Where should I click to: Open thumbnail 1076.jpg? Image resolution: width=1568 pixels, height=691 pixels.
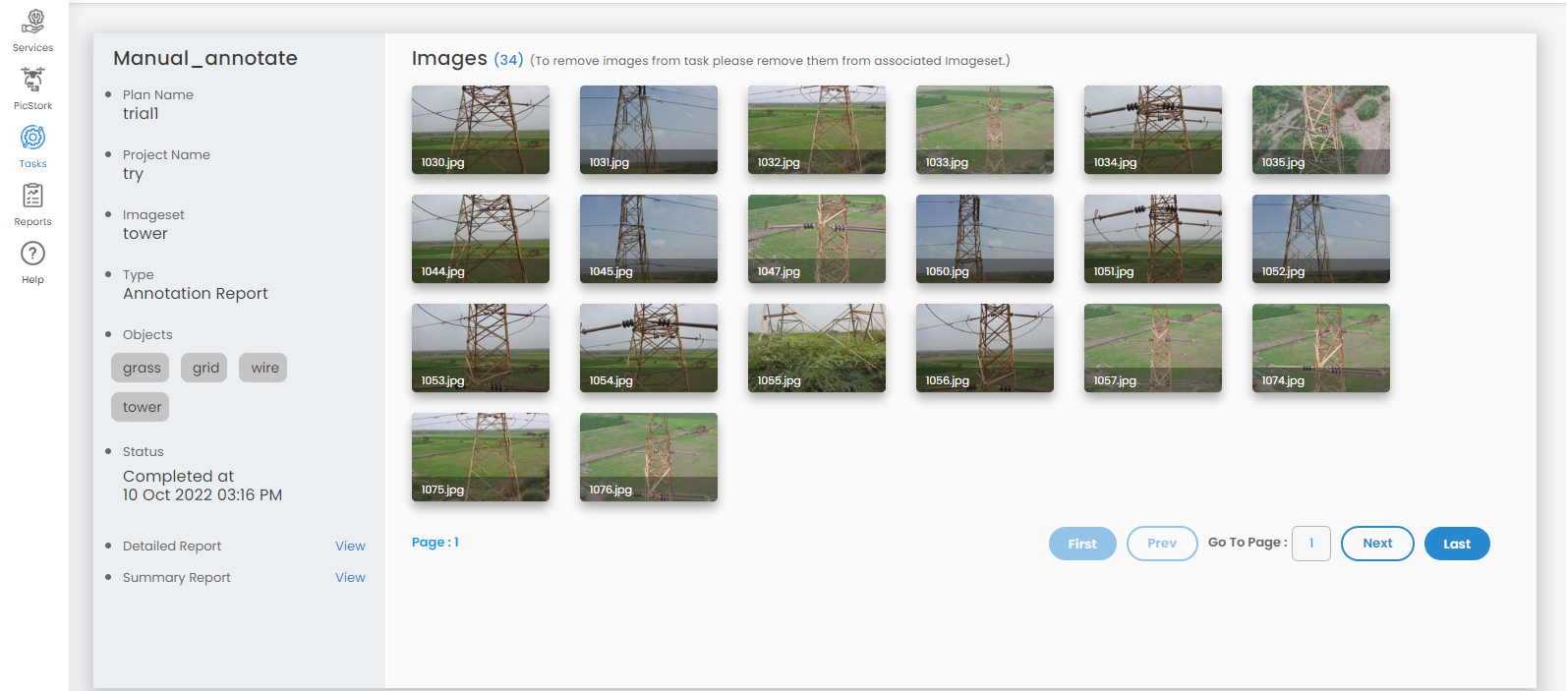click(x=649, y=457)
